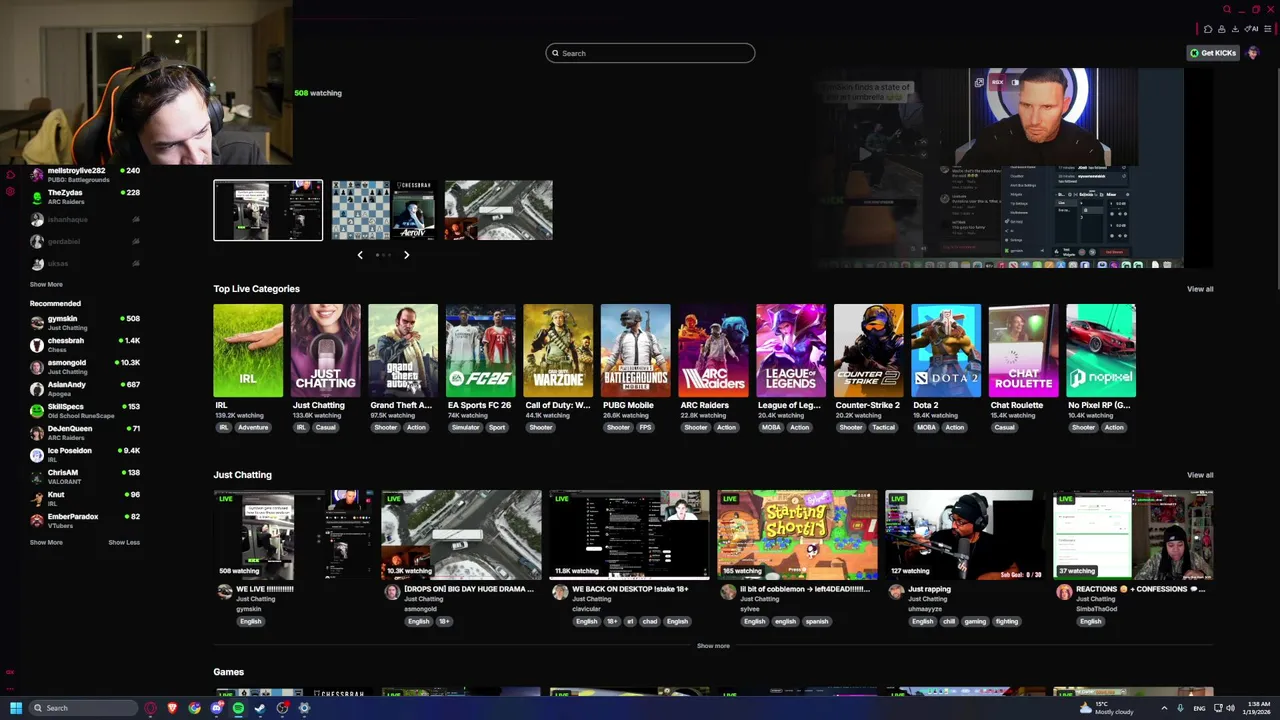Image resolution: width=1280 pixels, height=720 pixels.
Task: Click Knut's avatar in sidebar
Action: click(x=37, y=499)
